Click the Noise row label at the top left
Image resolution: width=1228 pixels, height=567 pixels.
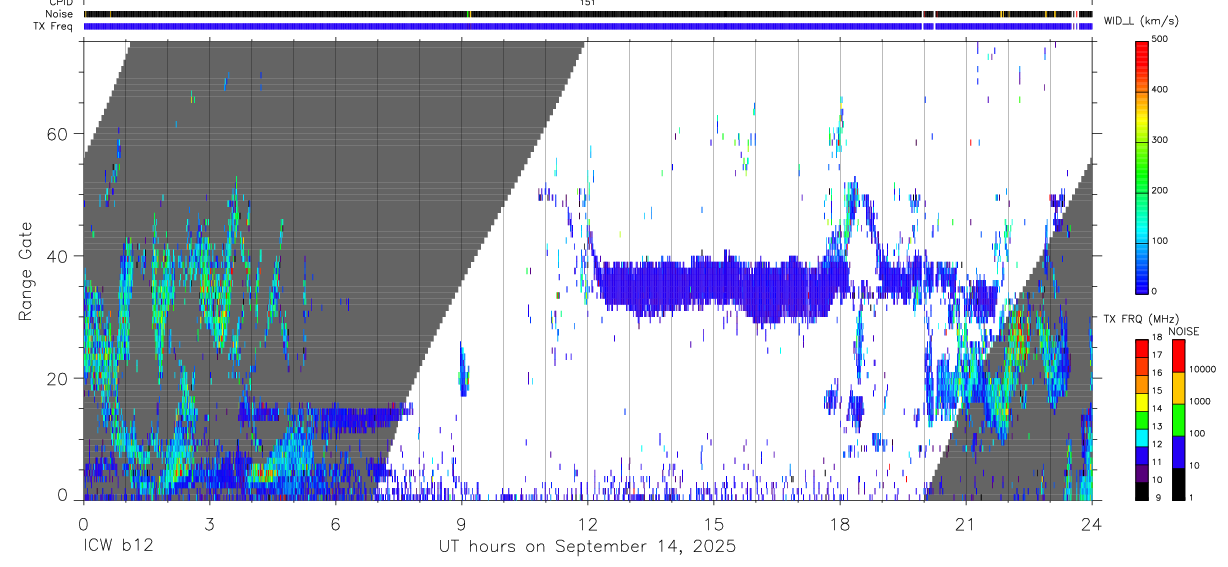(60, 14)
